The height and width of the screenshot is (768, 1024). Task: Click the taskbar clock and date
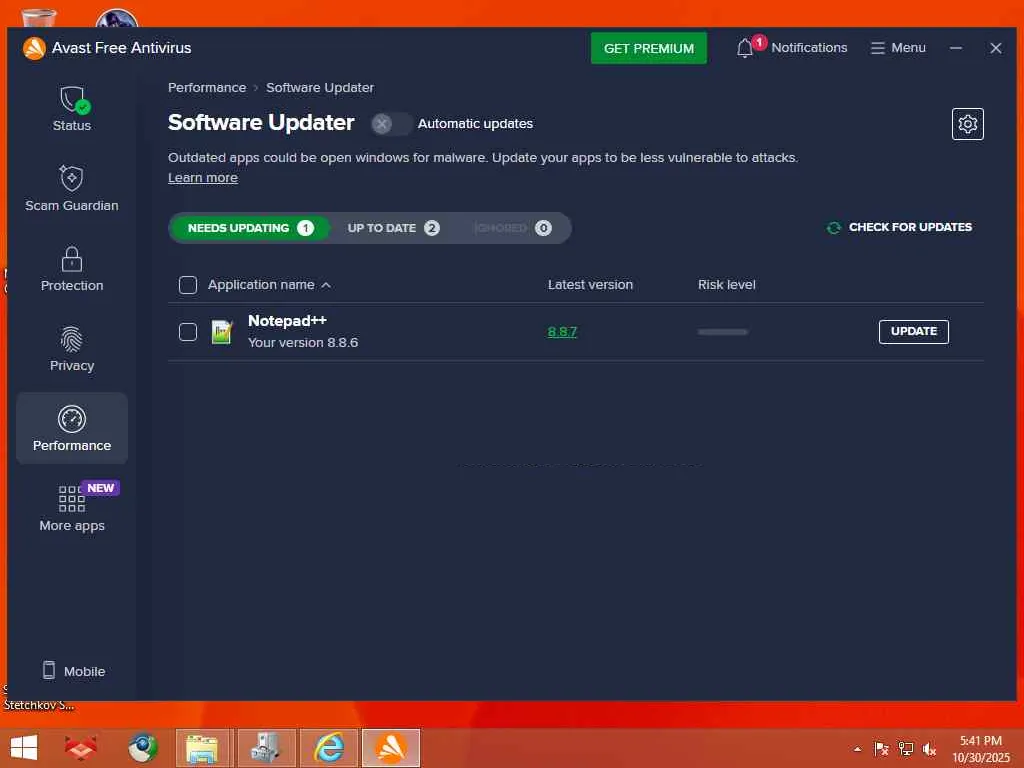click(981, 749)
